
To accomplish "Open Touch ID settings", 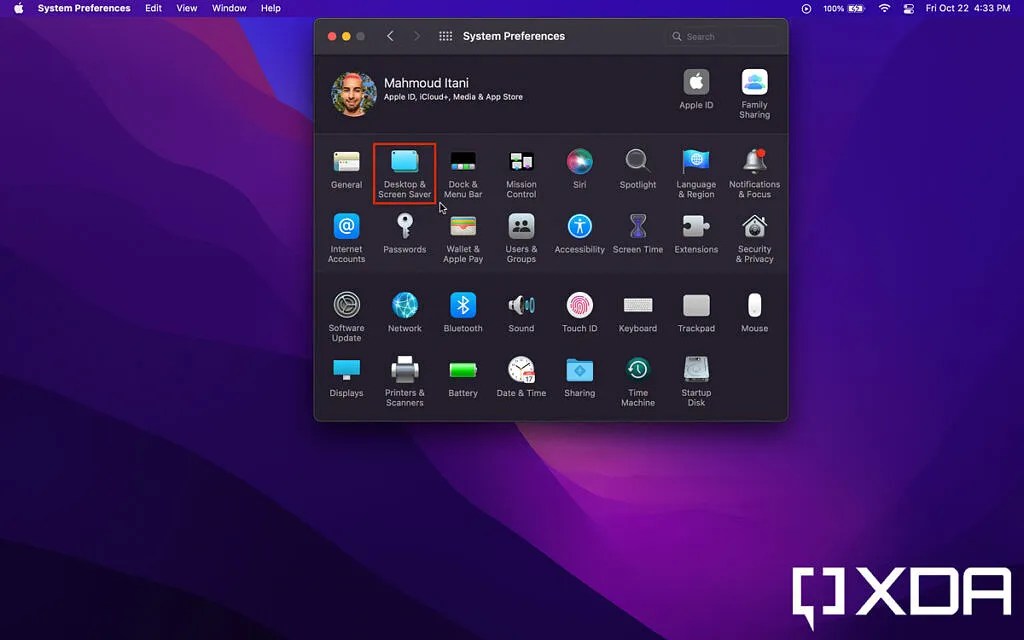I will pyautogui.click(x=579, y=311).
